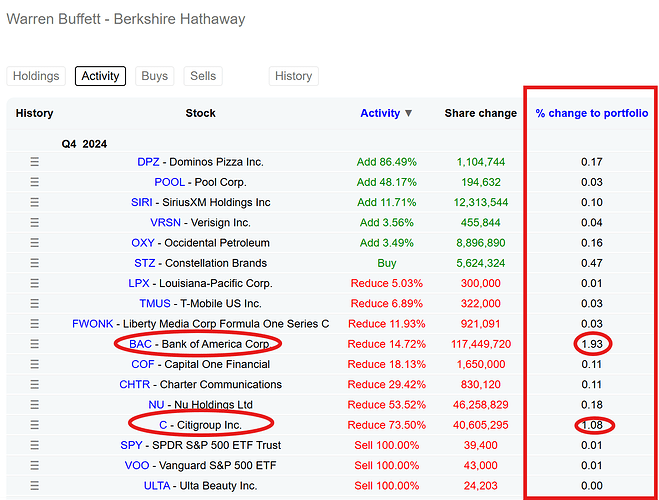Open STZ ticker link
The image size is (659, 500).
[x=145, y=263]
